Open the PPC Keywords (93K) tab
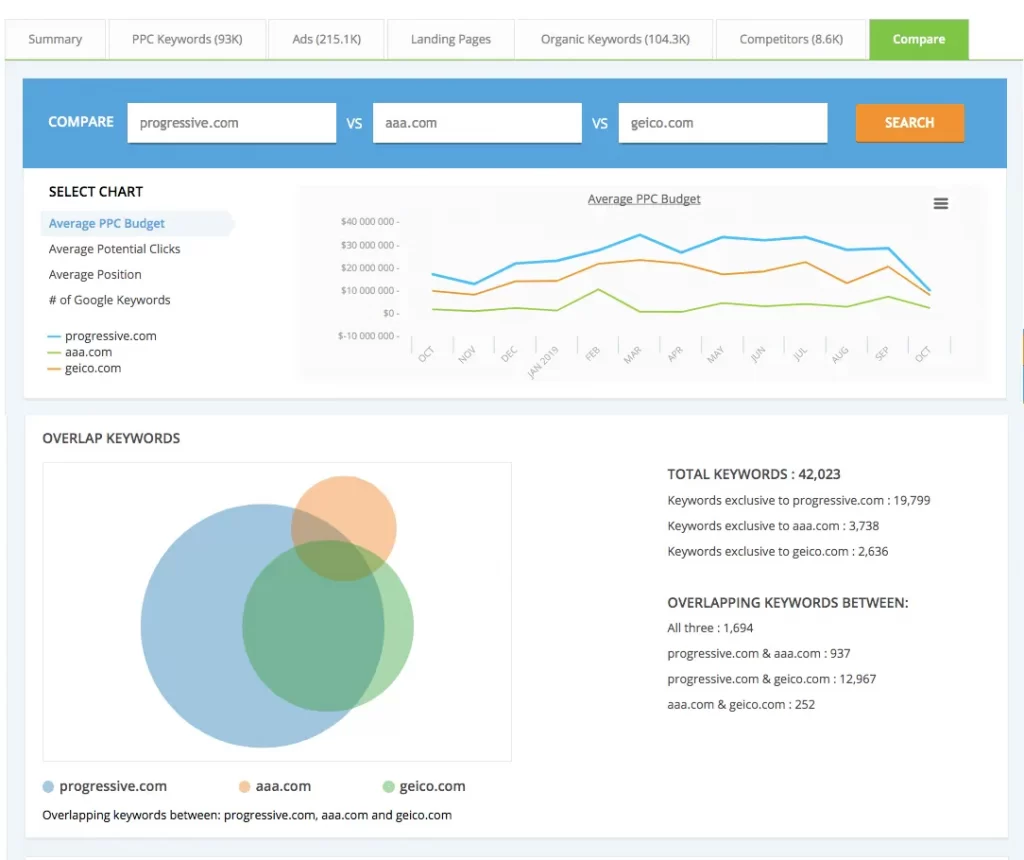1024x860 pixels. point(187,39)
